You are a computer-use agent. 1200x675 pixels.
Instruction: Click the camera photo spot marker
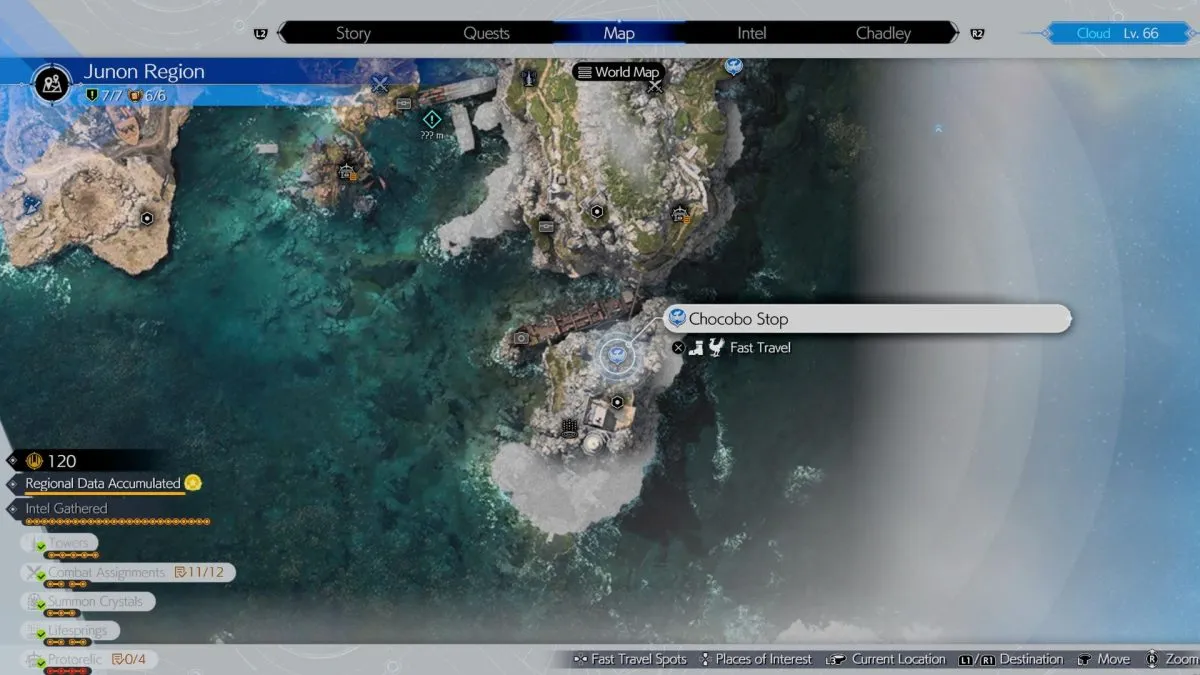click(x=521, y=338)
